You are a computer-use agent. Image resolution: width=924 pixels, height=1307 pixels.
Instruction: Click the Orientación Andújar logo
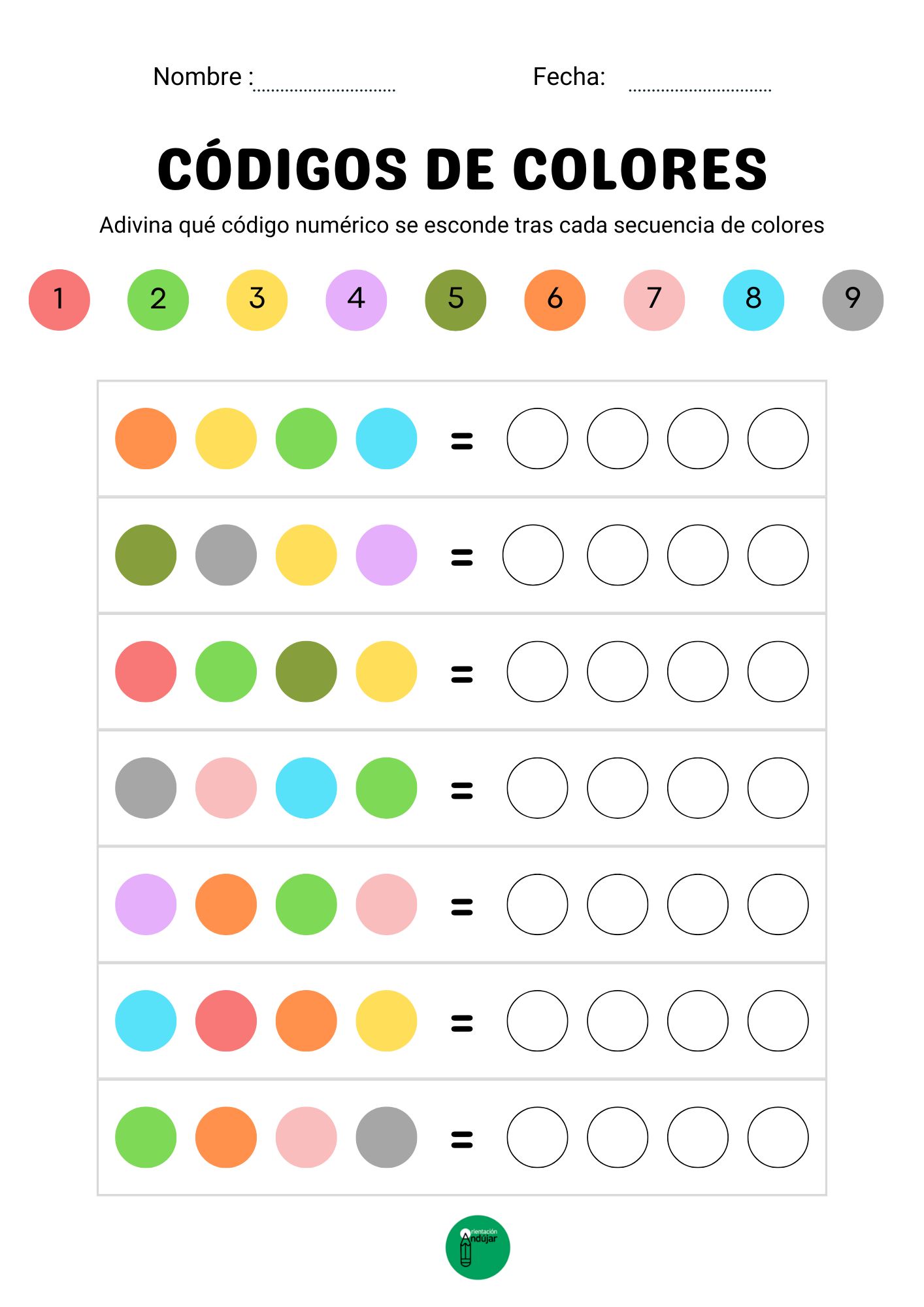477,1247
